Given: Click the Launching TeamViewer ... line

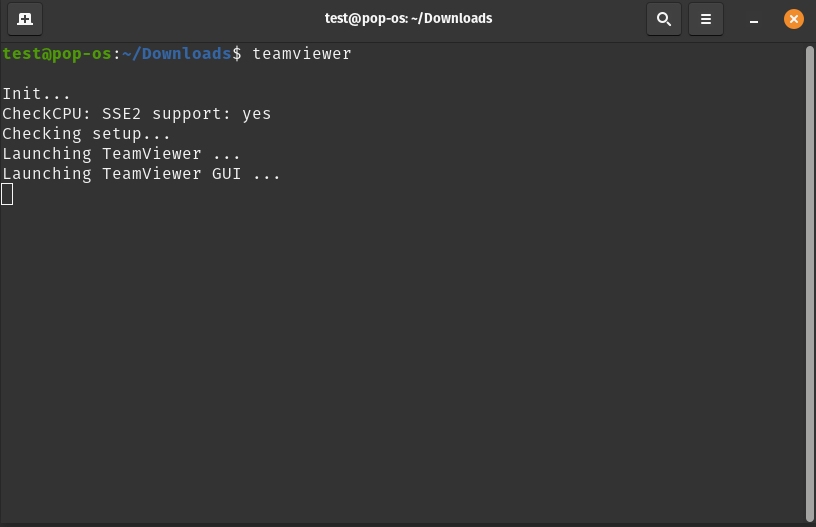Looking at the screenshot, I should pyautogui.click(x=121, y=153).
